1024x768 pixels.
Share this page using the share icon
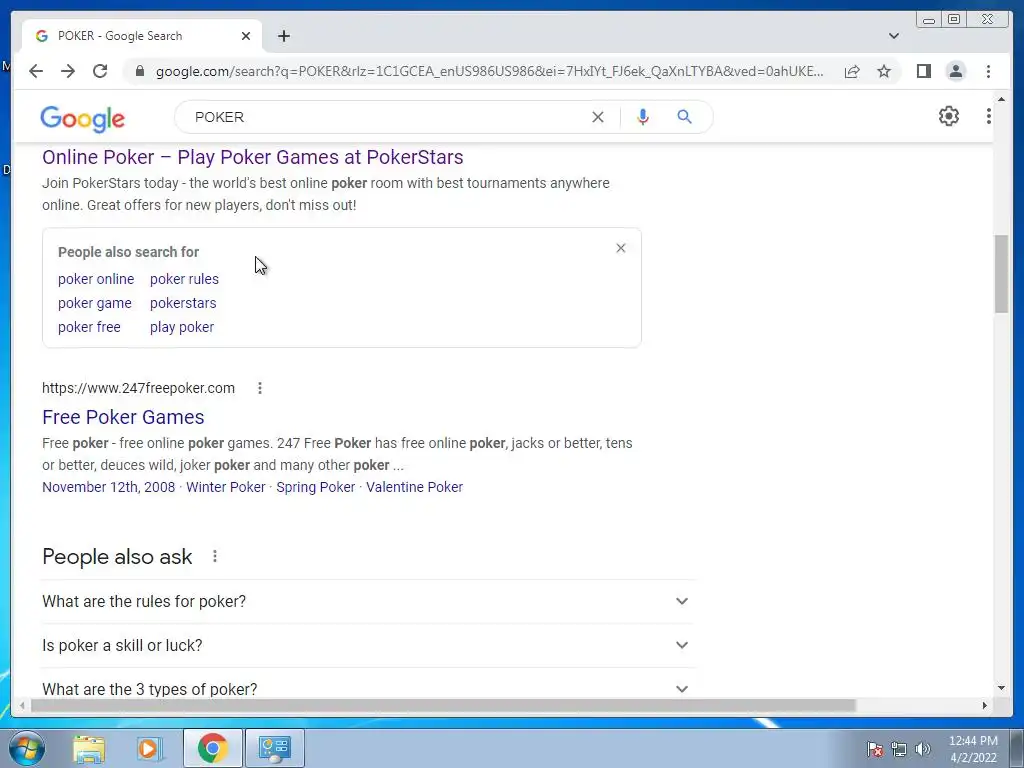tap(852, 71)
